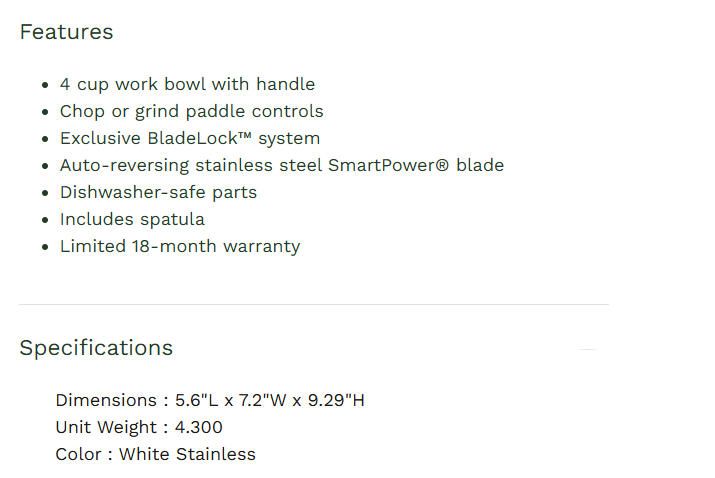Click the 4.300 unit weight value
This screenshot has width=715, height=478.
click(x=199, y=427)
